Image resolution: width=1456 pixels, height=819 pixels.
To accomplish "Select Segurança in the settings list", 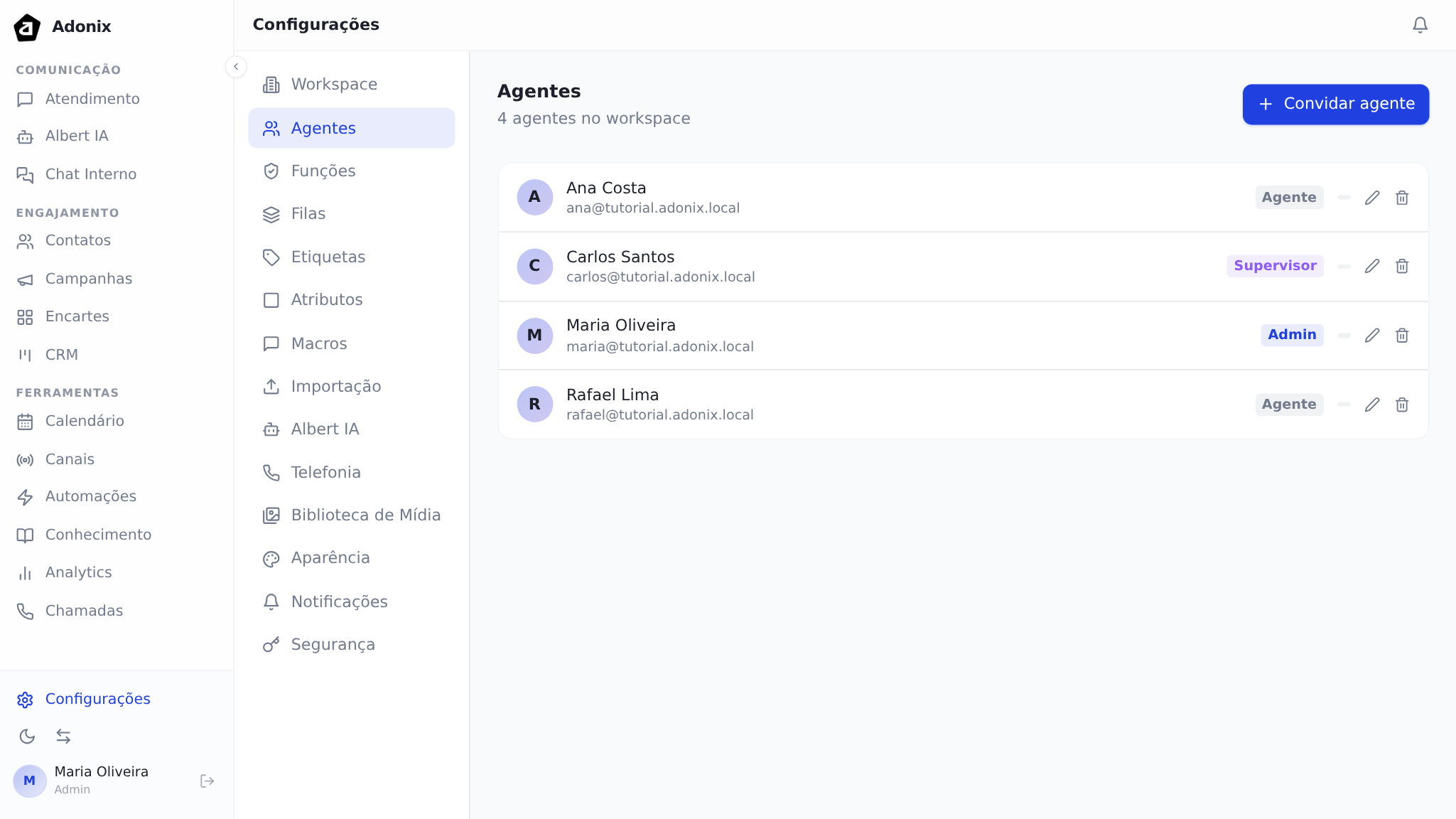I will click(x=333, y=644).
